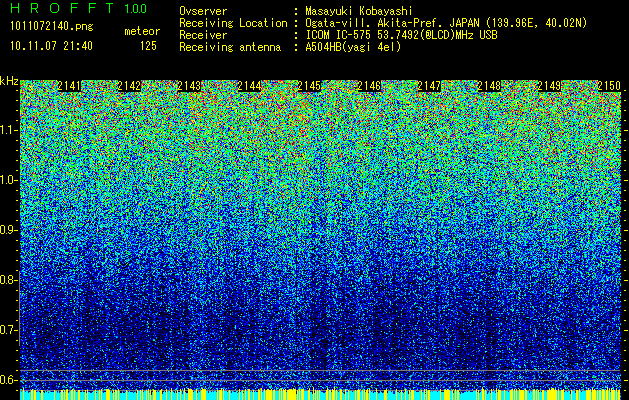Screen dimensions: 629x400
Task: Click the Receiver field label
Action: [x=203, y=35]
